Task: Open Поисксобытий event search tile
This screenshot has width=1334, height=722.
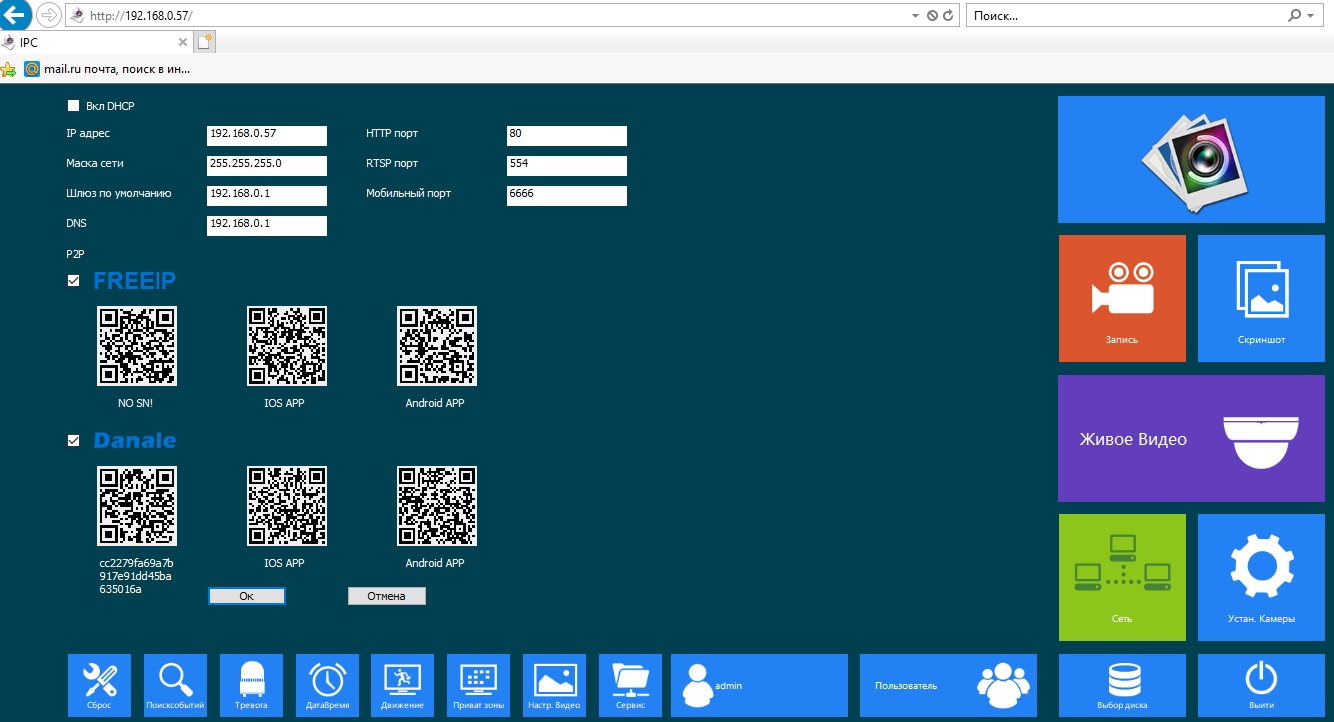Action: (x=175, y=685)
